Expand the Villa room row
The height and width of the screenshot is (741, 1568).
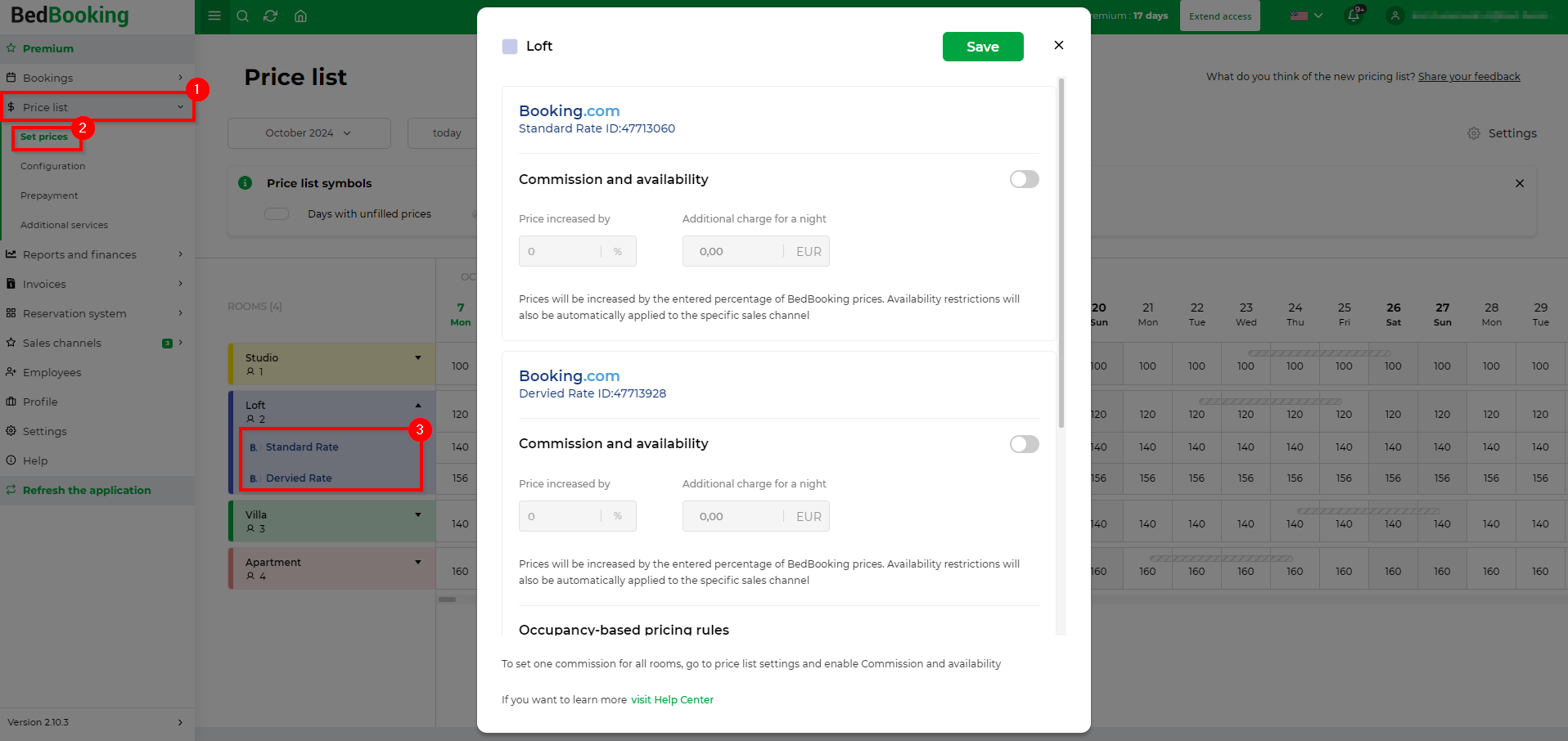coord(418,514)
